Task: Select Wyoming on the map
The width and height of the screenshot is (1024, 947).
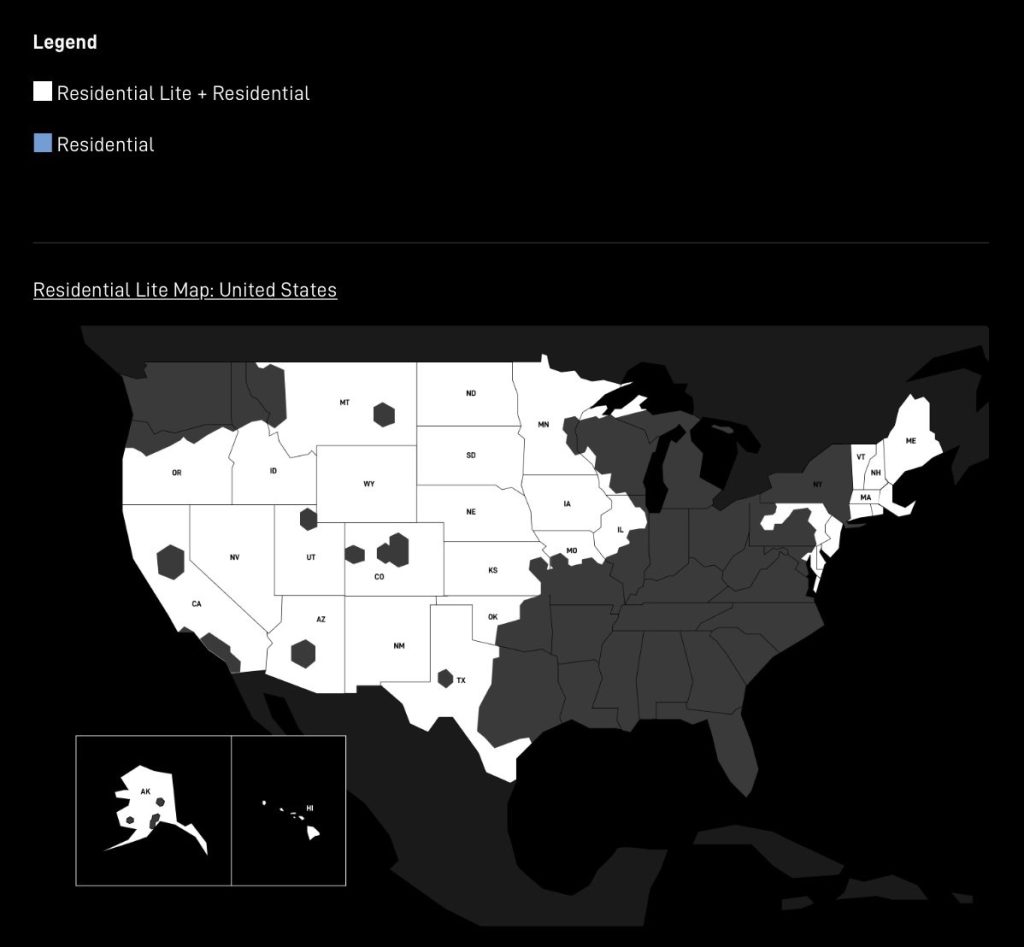Action: (368, 484)
